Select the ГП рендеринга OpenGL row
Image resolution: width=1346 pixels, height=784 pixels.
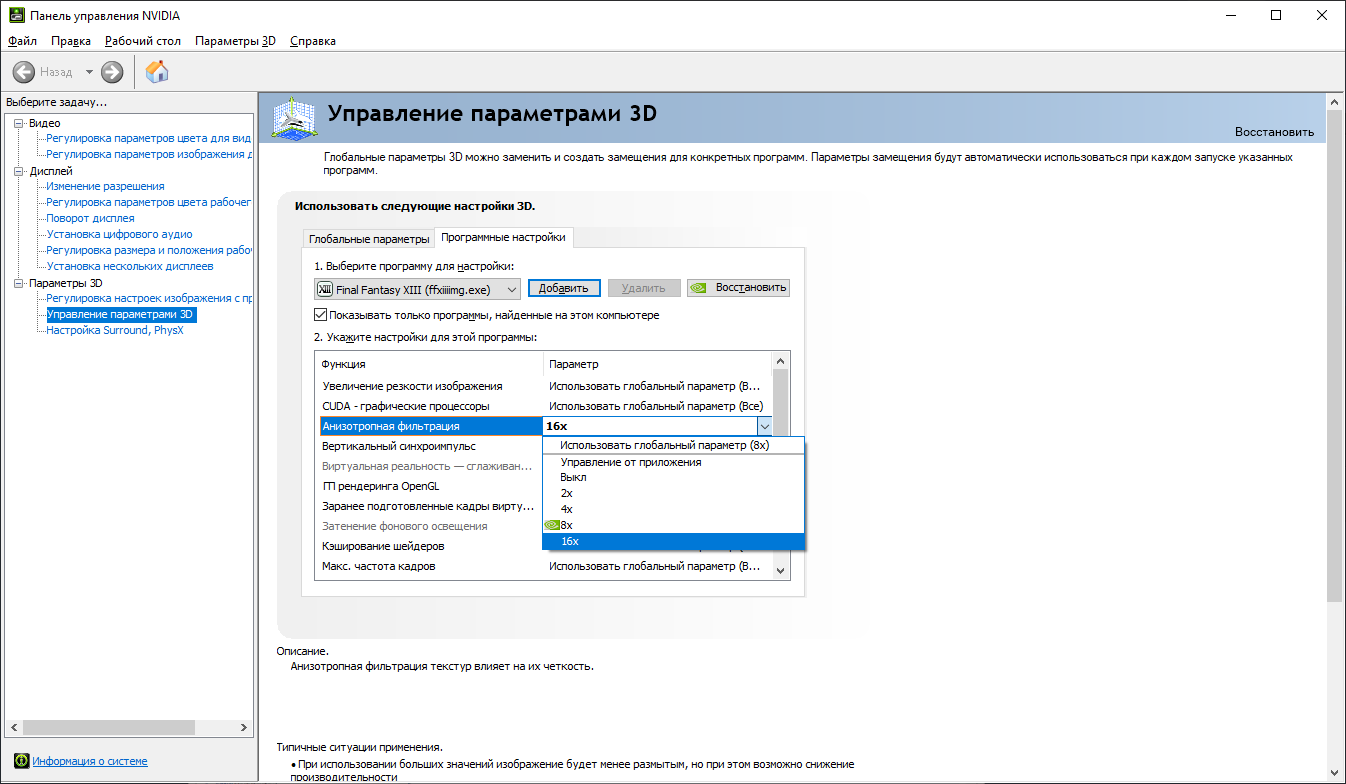[430, 486]
